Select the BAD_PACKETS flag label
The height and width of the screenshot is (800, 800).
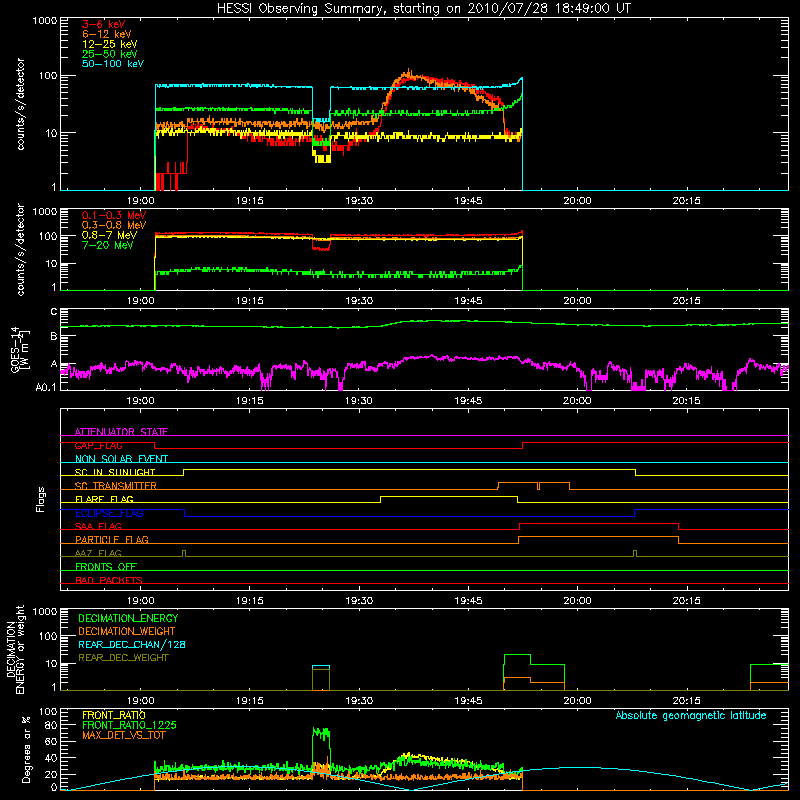pos(109,581)
